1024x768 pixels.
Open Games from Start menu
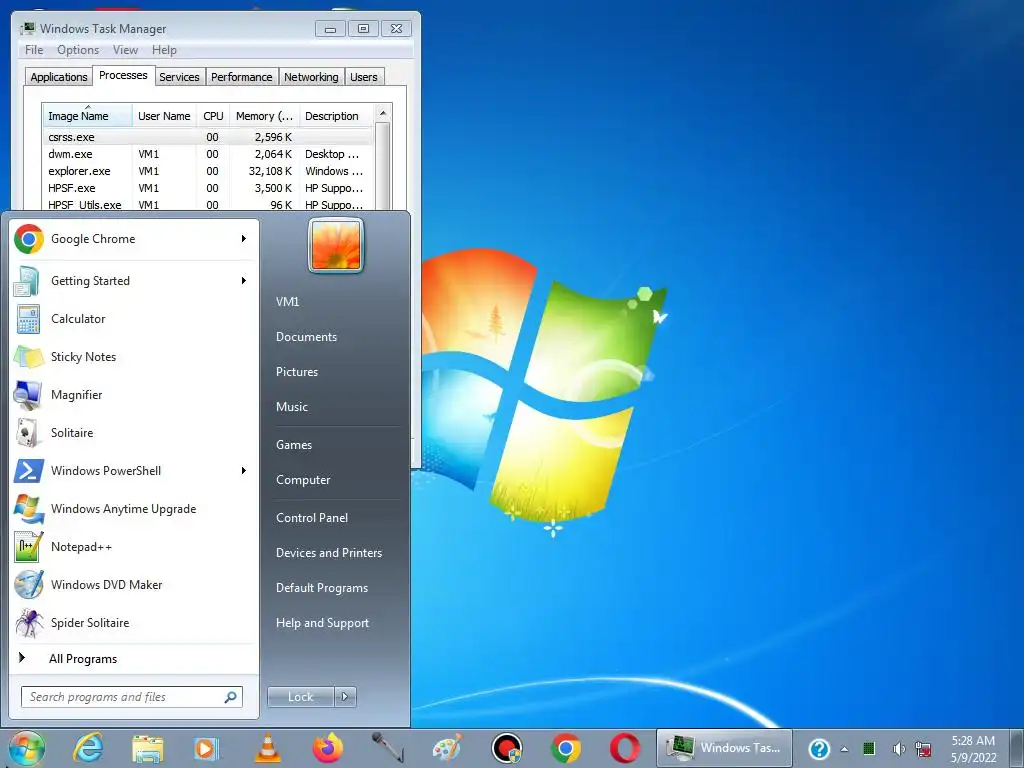pyautogui.click(x=294, y=445)
